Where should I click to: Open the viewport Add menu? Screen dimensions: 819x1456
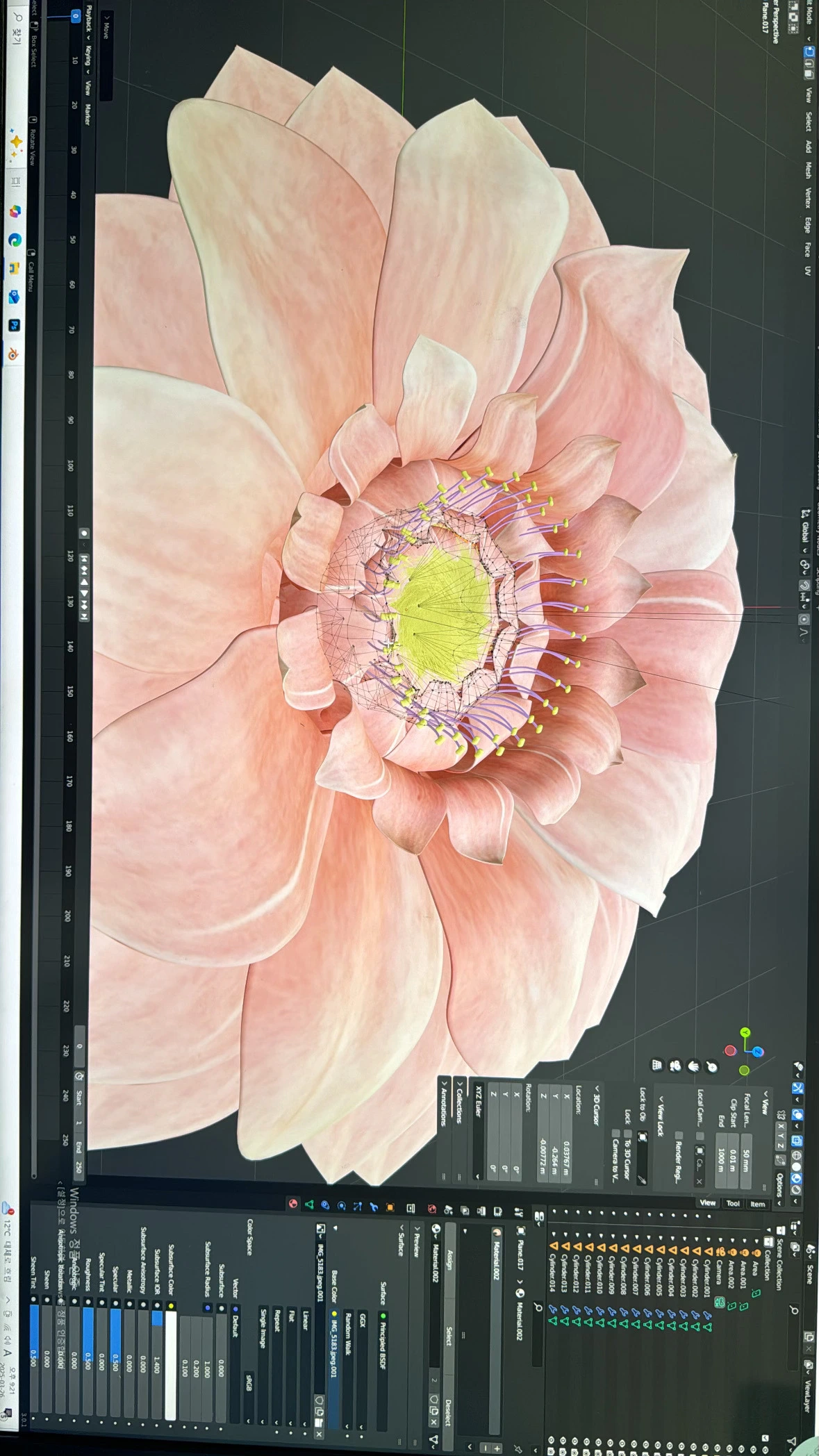click(x=808, y=146)
